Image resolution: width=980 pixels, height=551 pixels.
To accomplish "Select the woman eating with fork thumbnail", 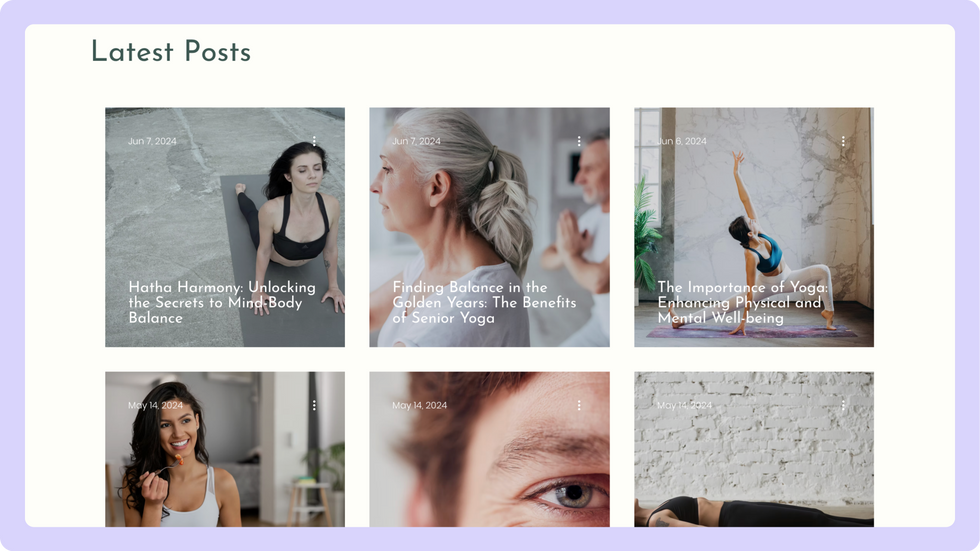I will (x=225, y=449).
